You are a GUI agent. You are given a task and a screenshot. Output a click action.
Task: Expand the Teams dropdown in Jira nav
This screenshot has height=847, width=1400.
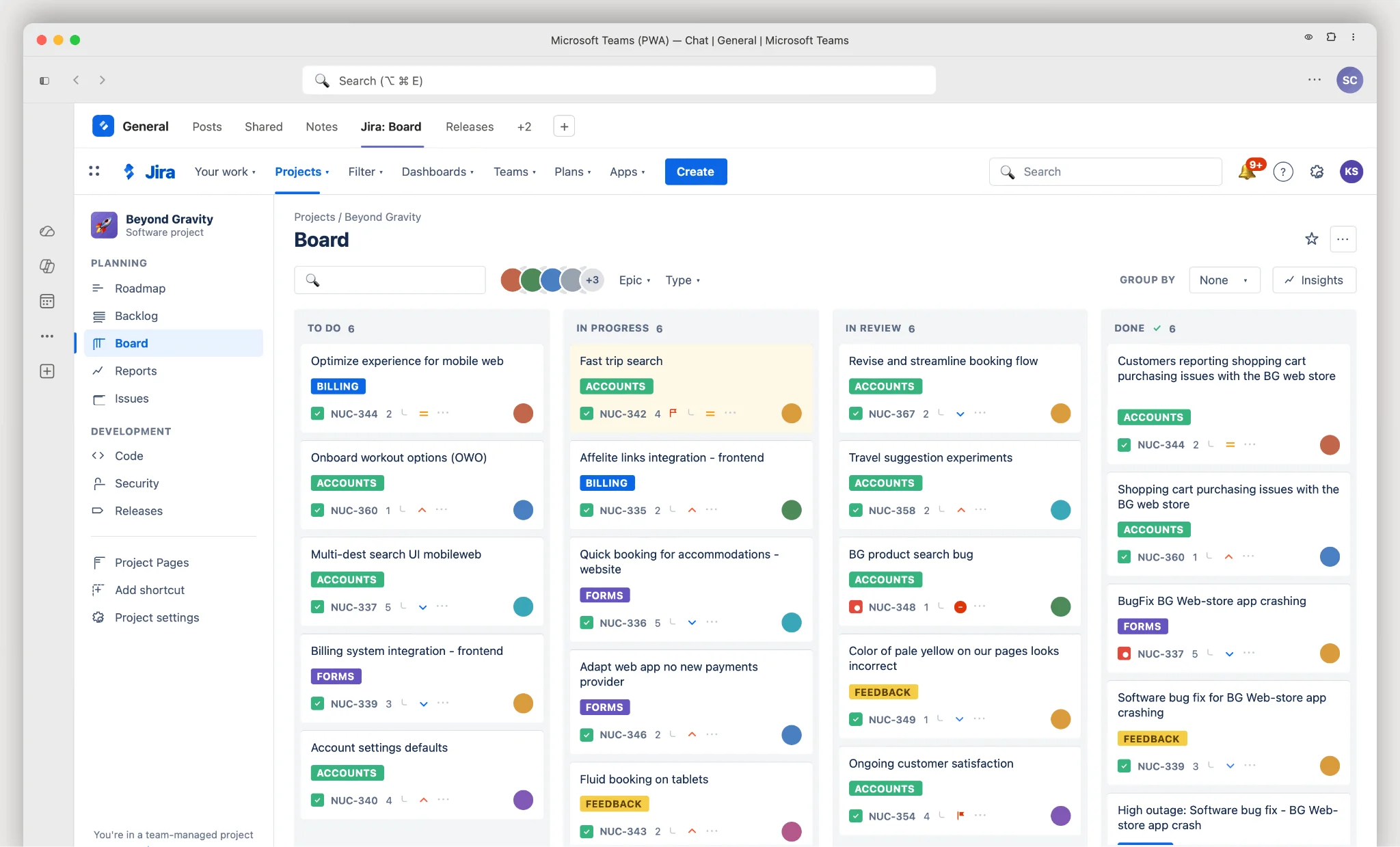pos(515,172)
